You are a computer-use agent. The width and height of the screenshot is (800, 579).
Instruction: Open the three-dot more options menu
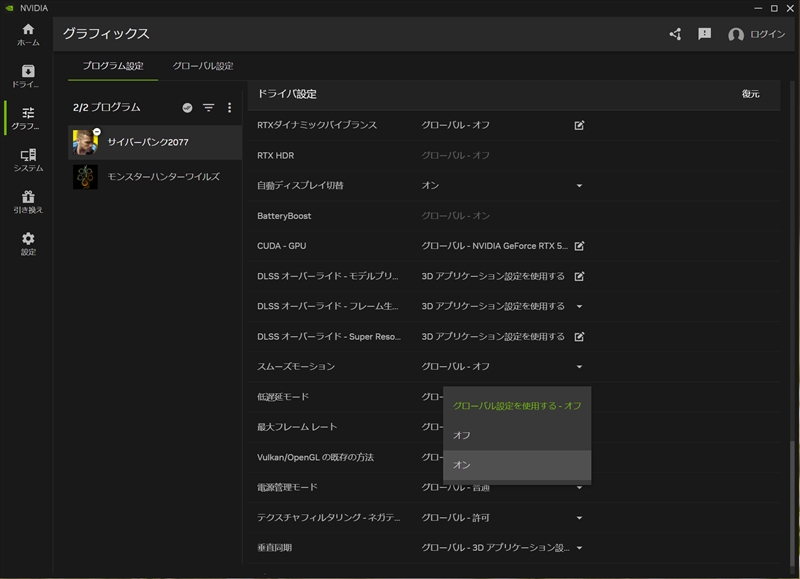click(230, 108)
